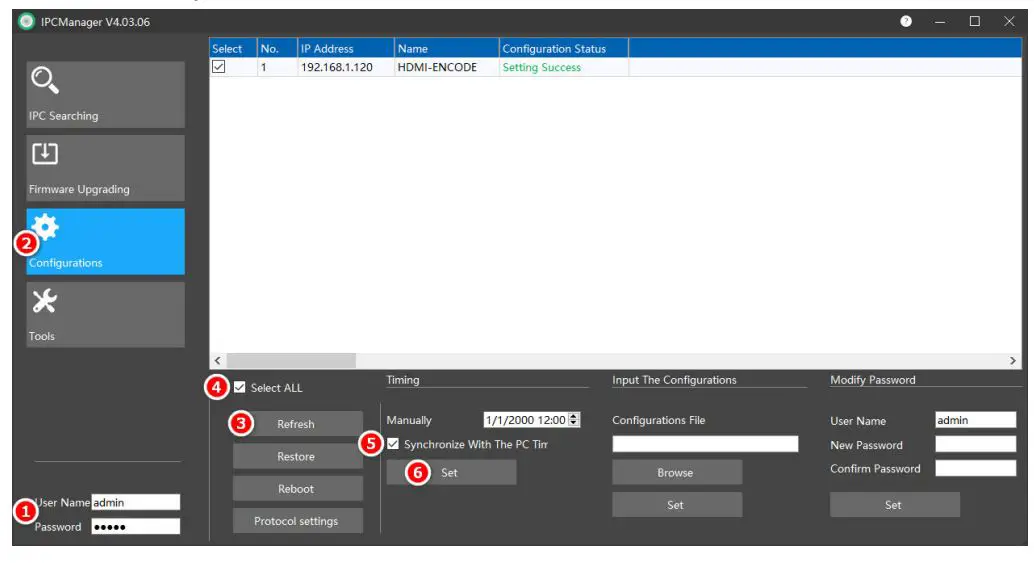Image resolution: width=1034 pixels, height=563 pixels.
Task: Click the help question mark icon
Action: tap(906, 22)
